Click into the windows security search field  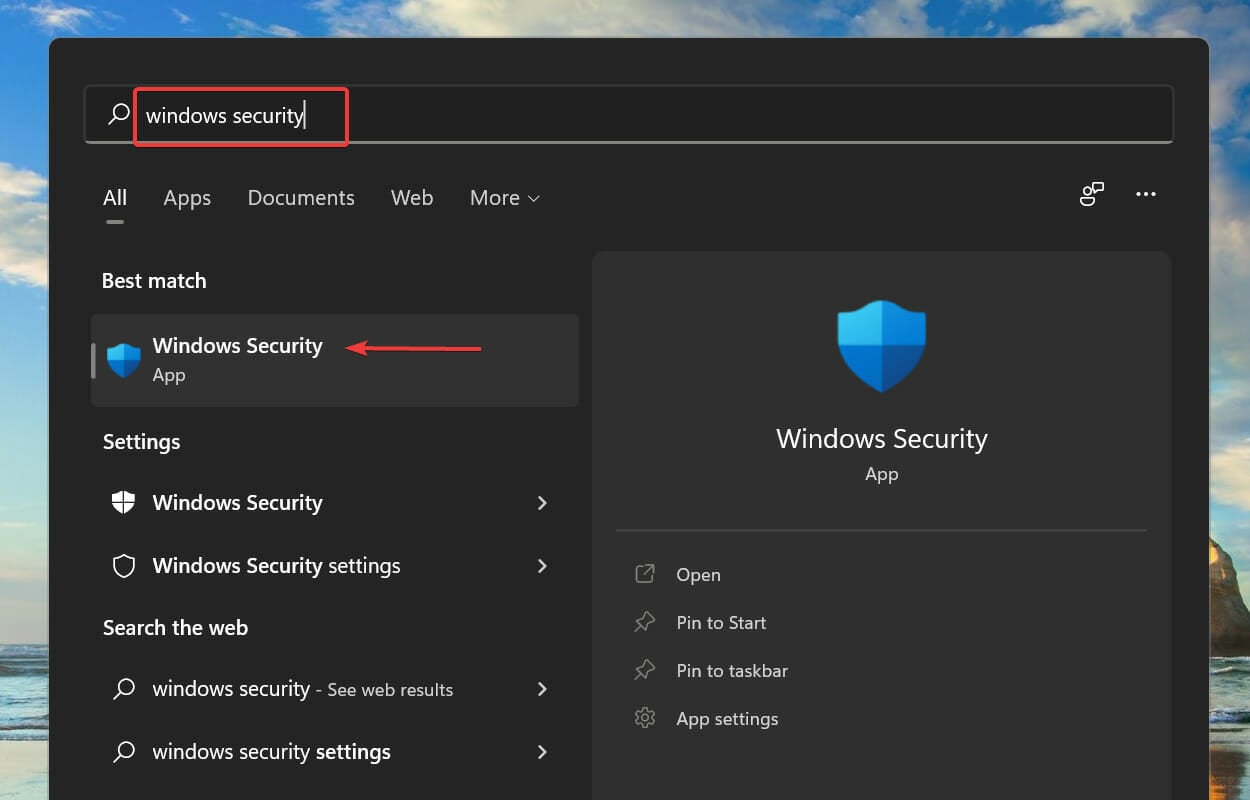pos(629,114)
